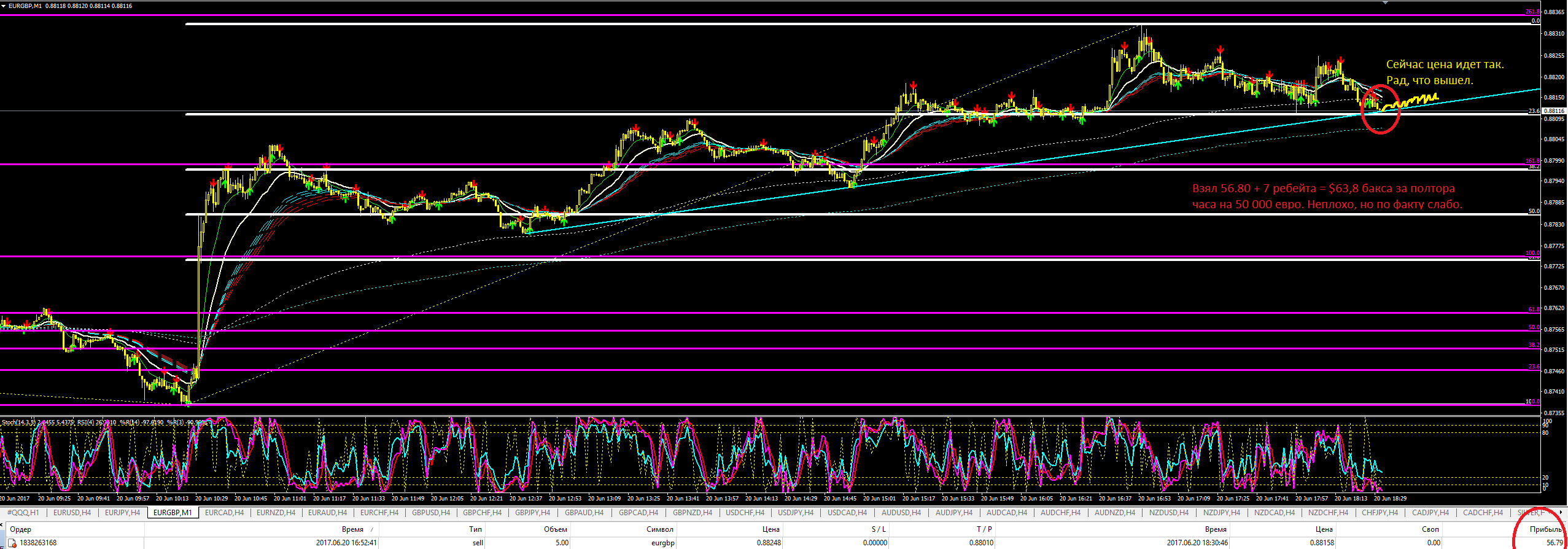
Task: Switch to the GBPJPY,H4 chart
Action: coord(532,513)
